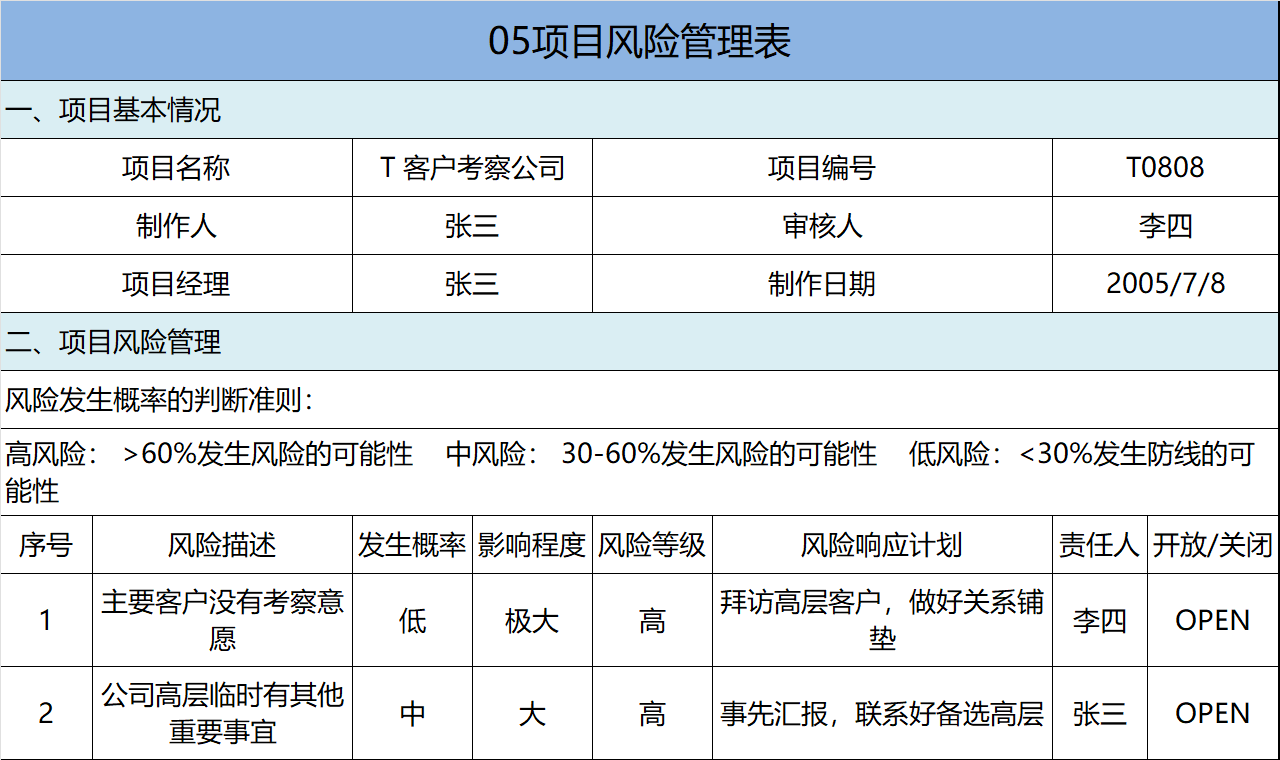Viewport: 1280px width, 760px height.
Task: Select the response plan cell 事先汇报，联系好备选高层
Action: pyautogui.click(x=881, y=714)
